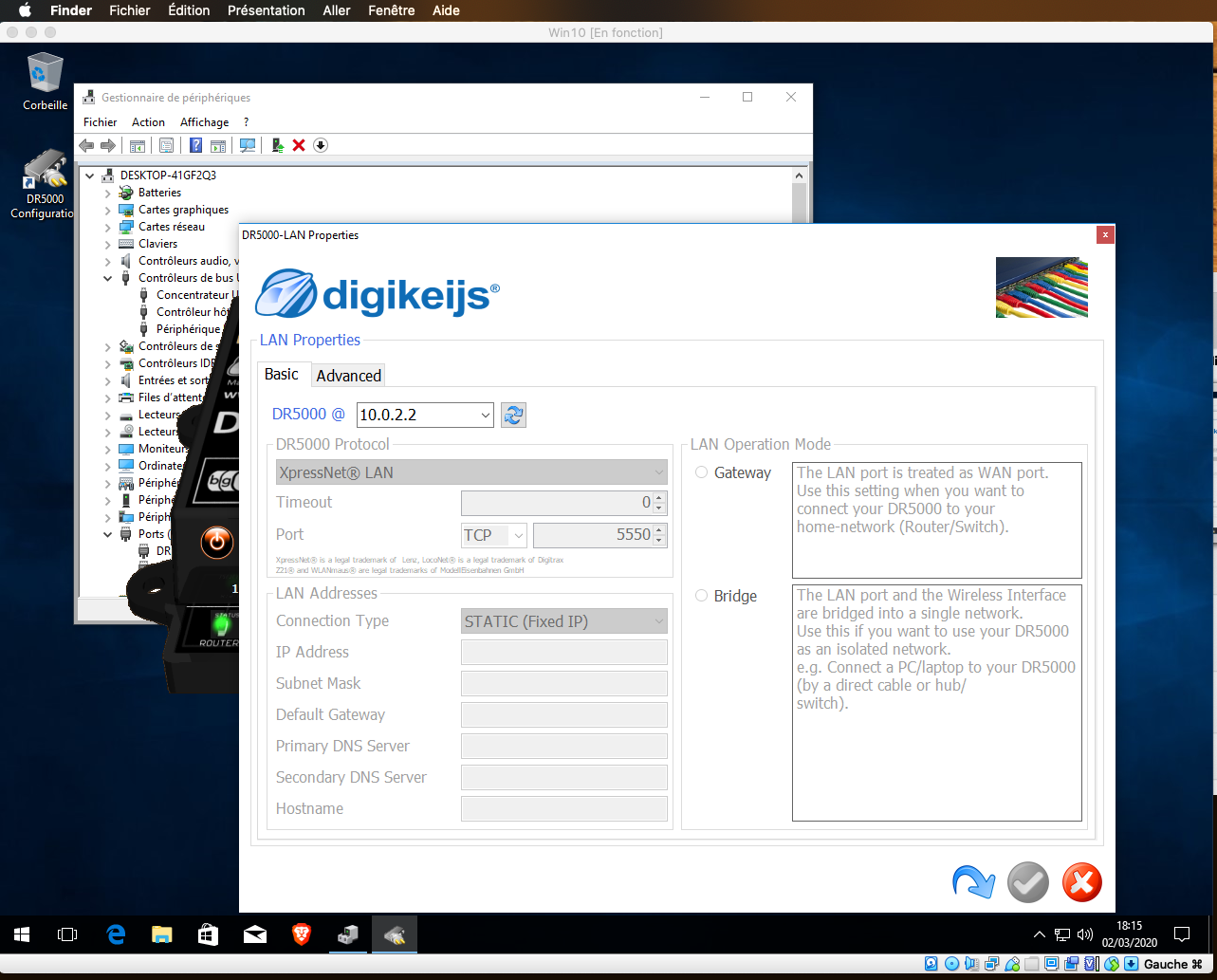Select the Gateway radio button

point(702,472)
